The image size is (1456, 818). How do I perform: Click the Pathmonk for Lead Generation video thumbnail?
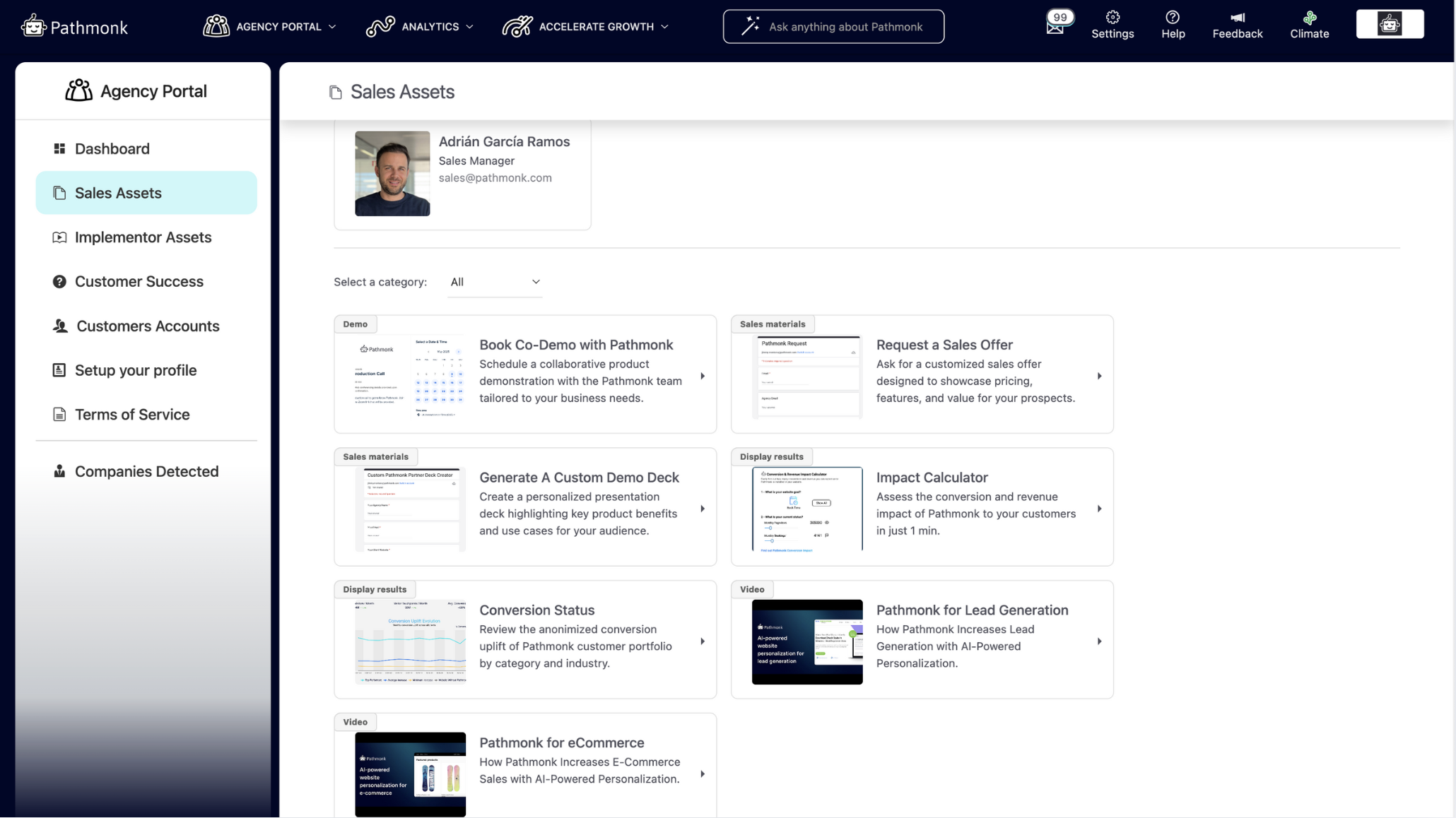806,641
